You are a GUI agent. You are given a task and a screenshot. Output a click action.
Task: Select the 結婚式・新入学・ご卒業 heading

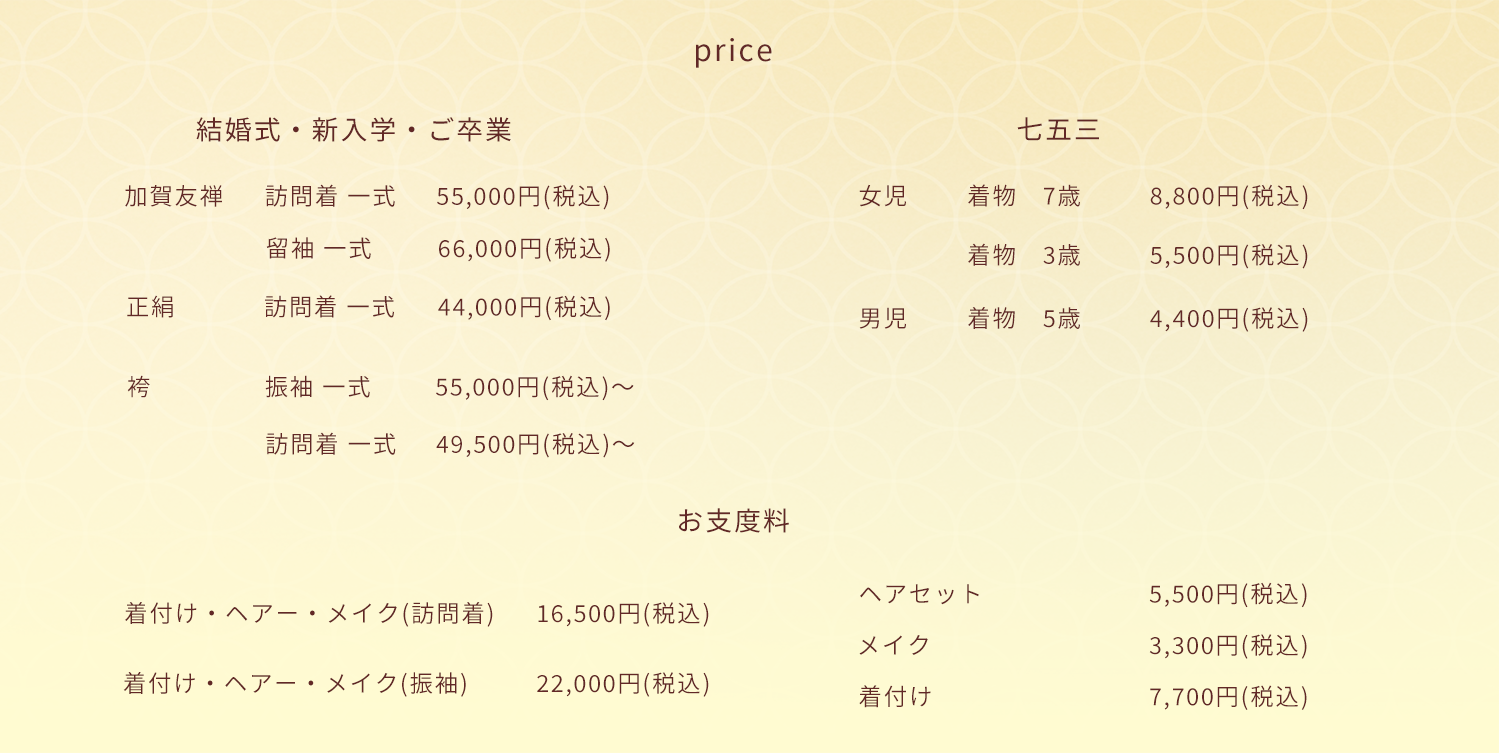tap(354, 130)
